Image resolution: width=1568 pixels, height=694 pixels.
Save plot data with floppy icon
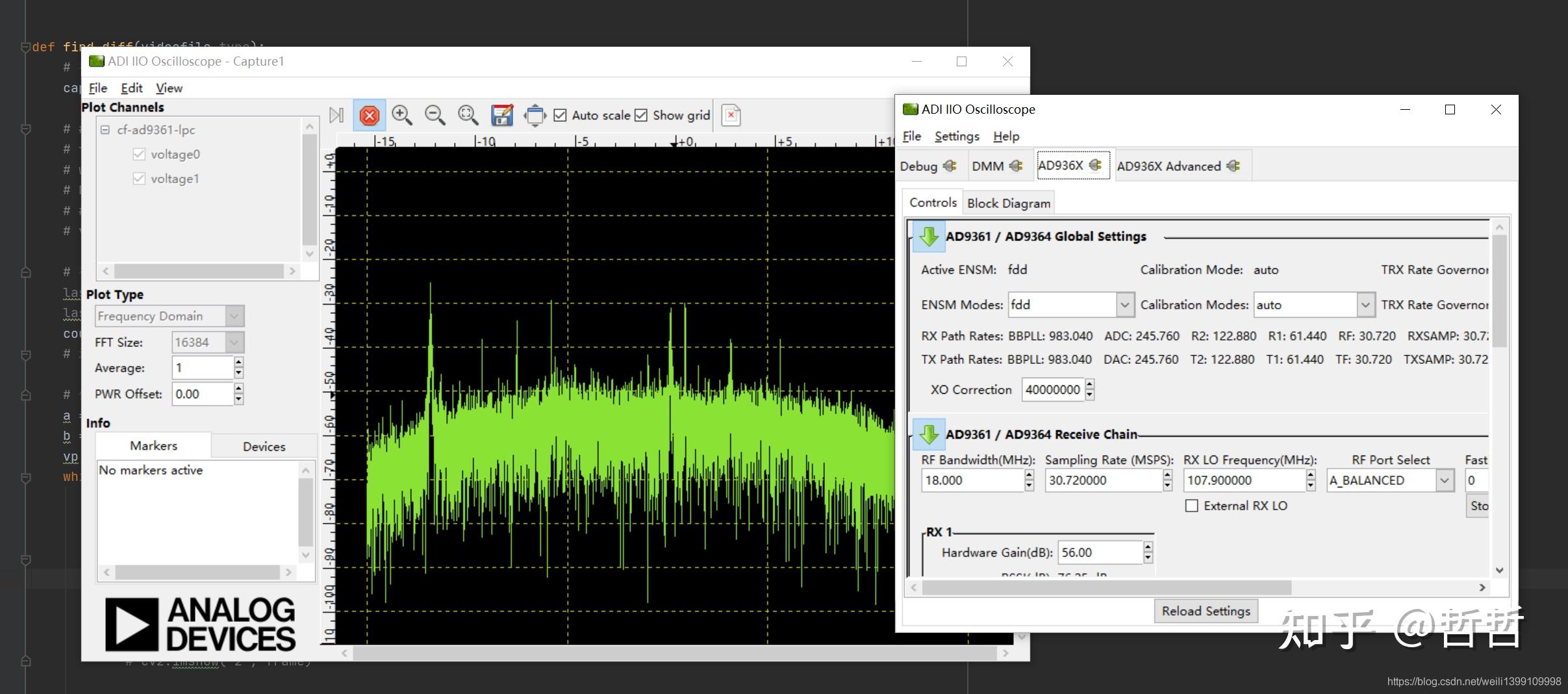pyautogui.click(x=501, y=116)
